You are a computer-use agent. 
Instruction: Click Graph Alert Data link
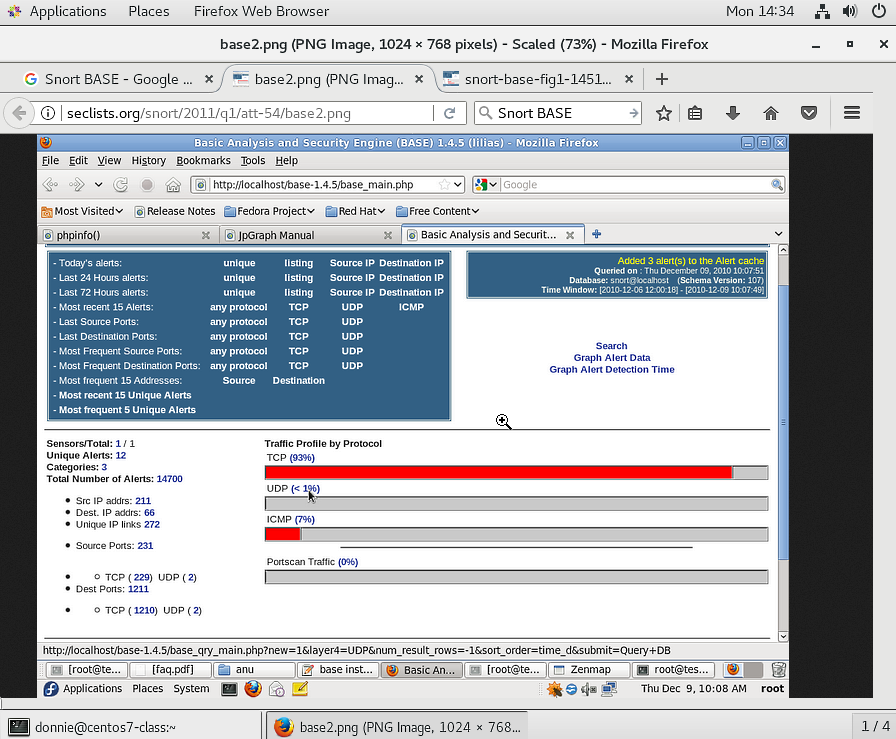(612, 358)
